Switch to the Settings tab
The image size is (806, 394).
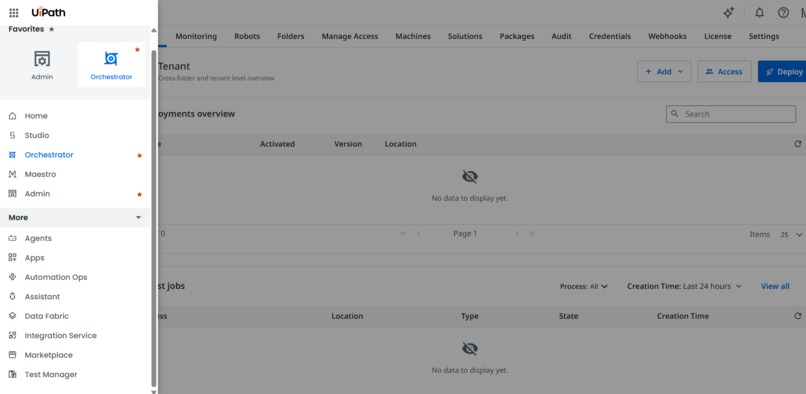763,36
